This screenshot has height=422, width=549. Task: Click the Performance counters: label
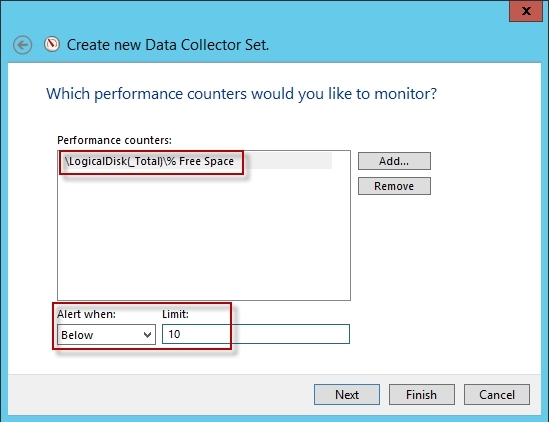[x=114, y=140]
